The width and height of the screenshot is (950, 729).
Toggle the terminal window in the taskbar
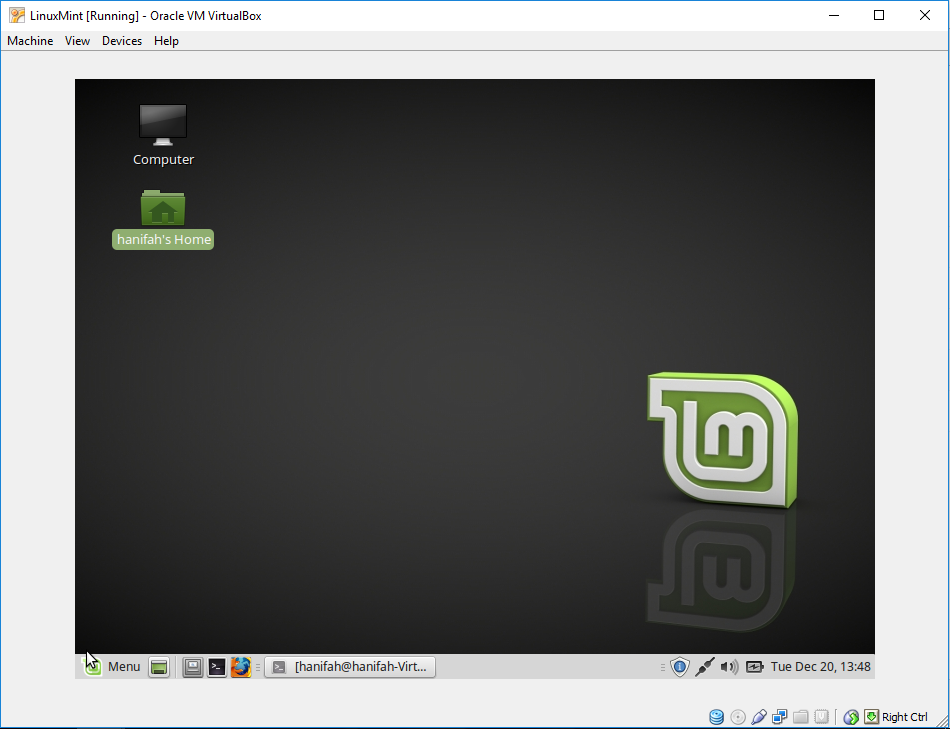pos(350,666)
